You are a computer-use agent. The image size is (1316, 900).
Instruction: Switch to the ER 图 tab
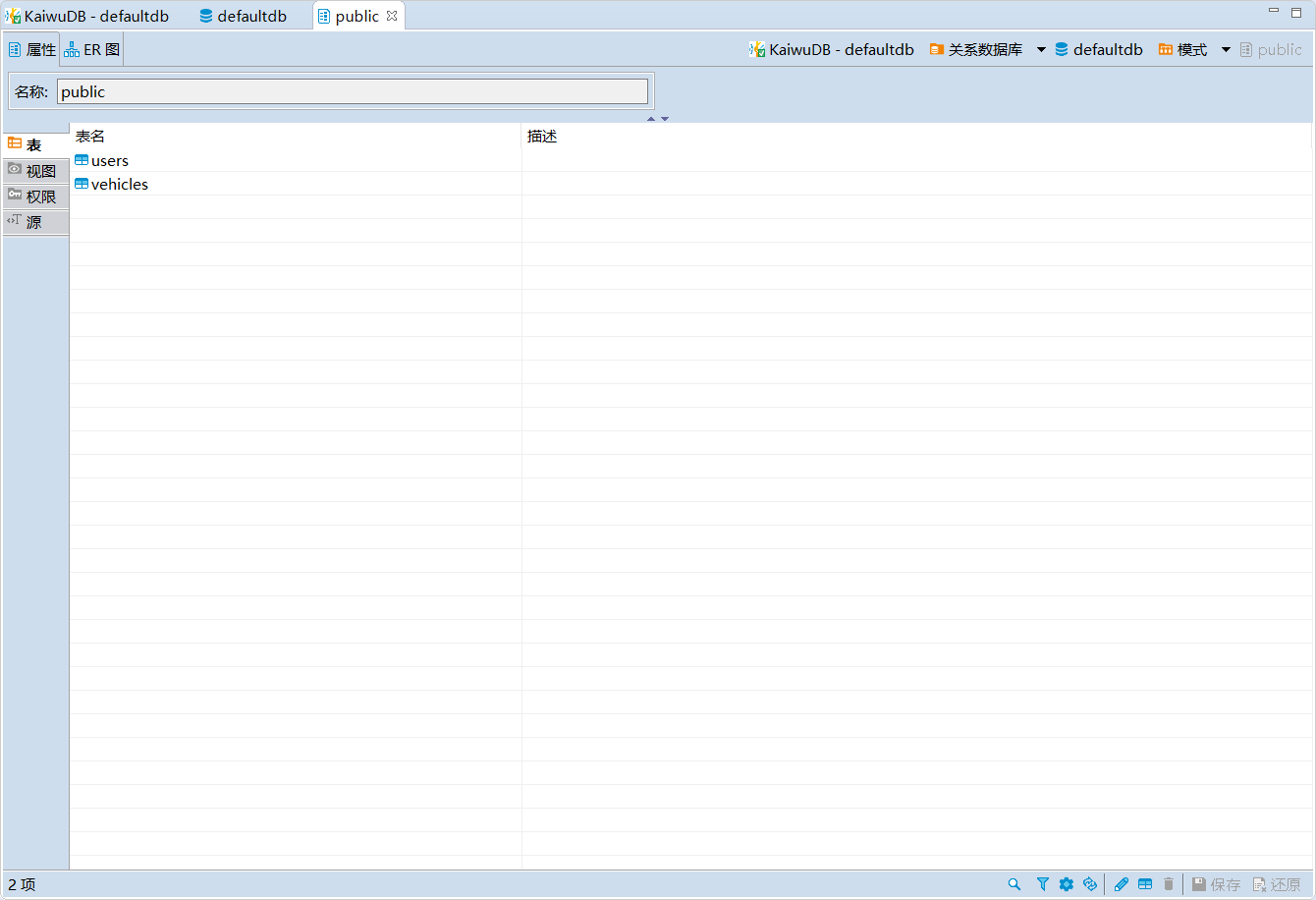click(x=92, y=49)
